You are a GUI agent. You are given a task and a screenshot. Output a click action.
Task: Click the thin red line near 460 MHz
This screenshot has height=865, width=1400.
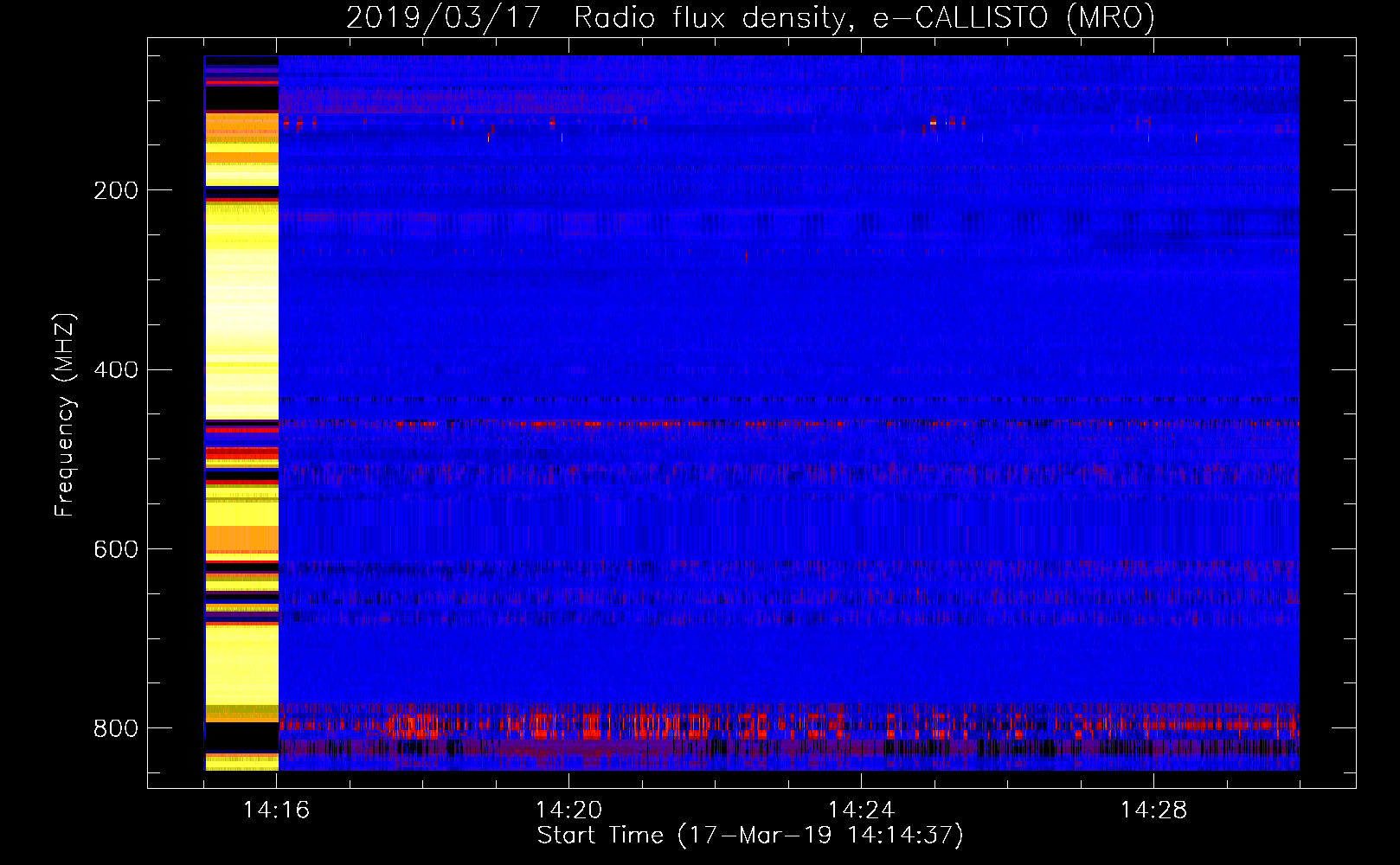788,424
